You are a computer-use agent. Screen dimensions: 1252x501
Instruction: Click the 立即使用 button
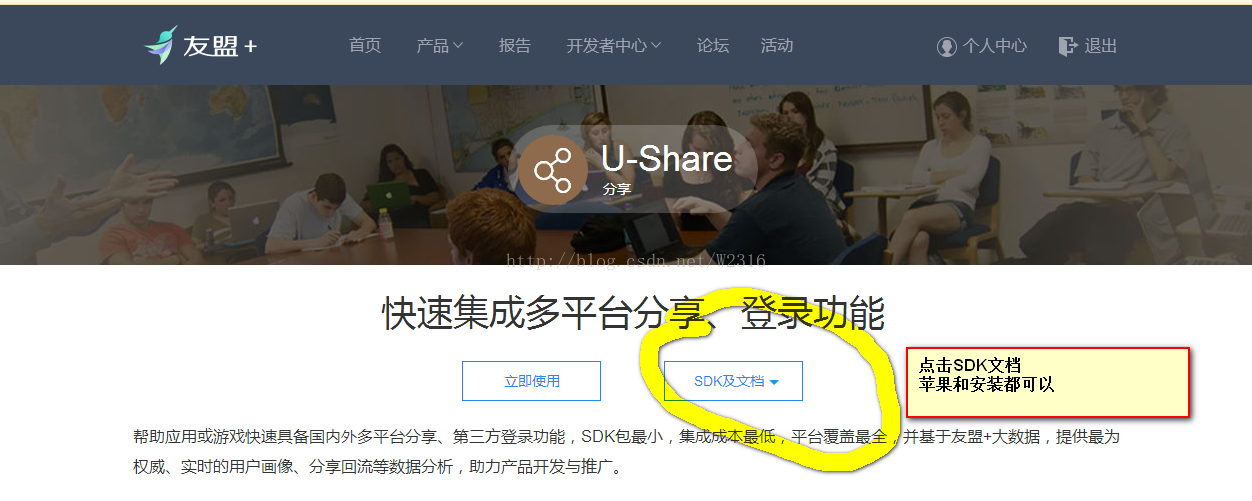click(x=531, y=381)
